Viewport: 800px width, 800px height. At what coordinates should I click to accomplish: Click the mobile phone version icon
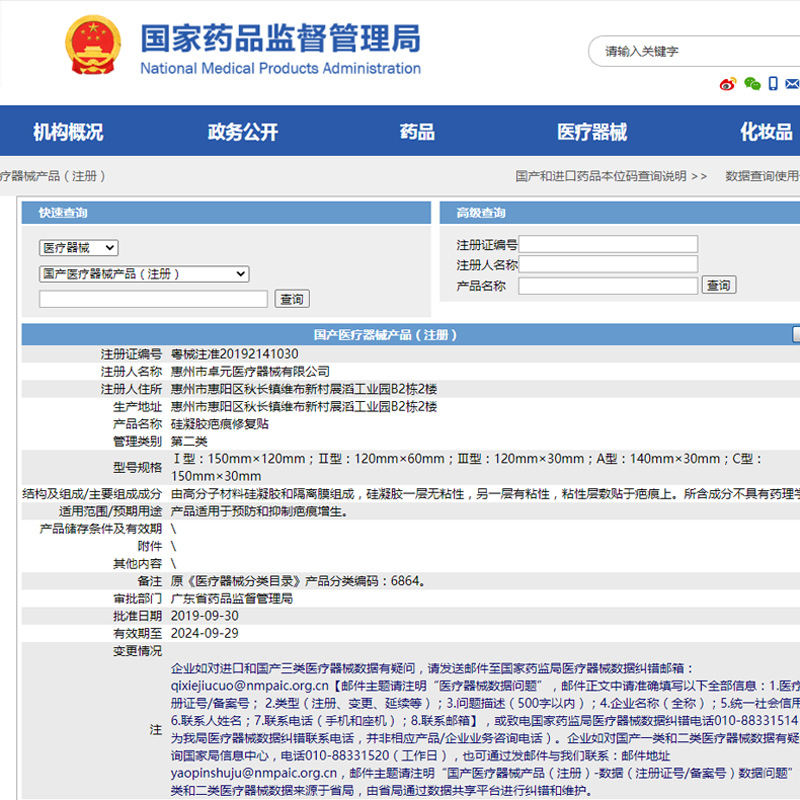773,84
